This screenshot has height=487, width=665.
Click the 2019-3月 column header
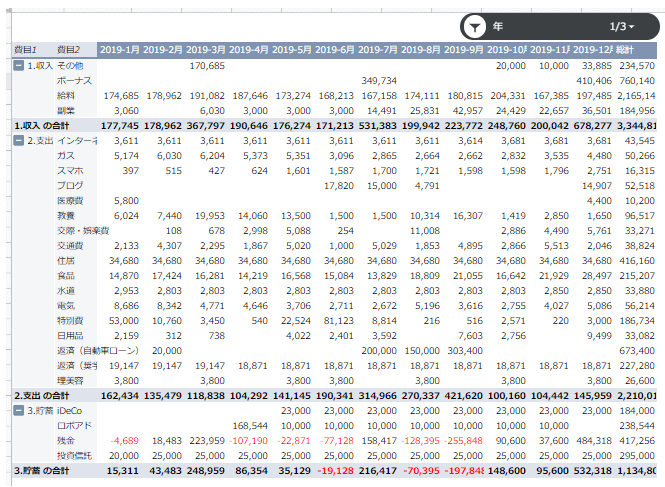206,49
